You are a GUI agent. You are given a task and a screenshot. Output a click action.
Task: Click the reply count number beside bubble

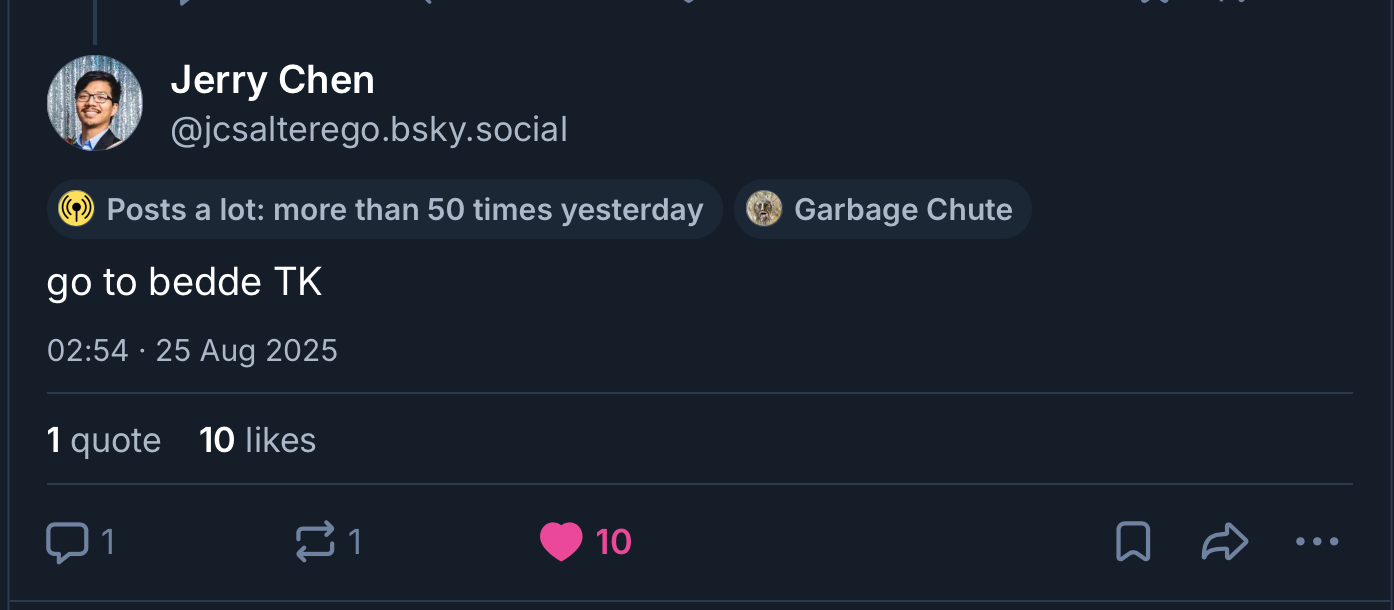[x=107, y=543]
